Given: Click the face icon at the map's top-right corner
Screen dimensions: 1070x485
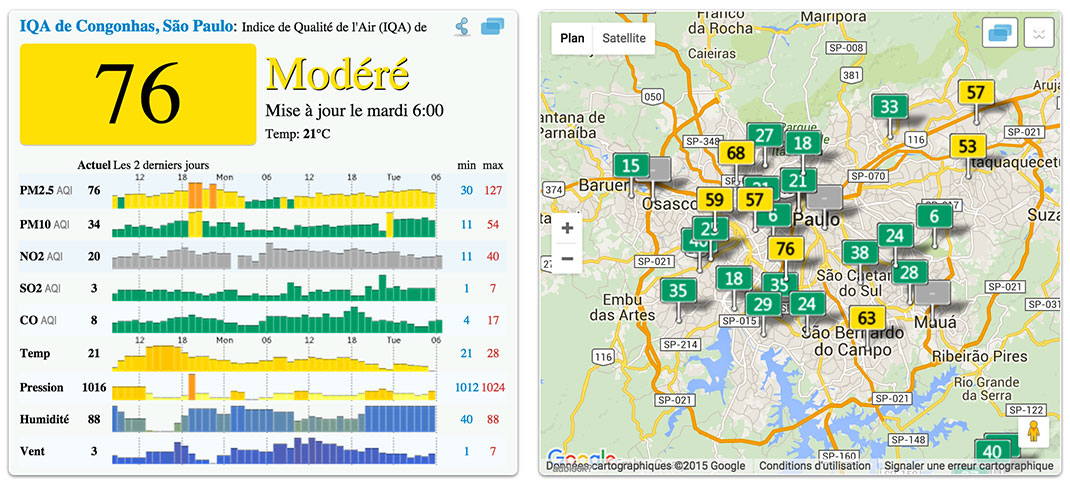Looking at the screenshot, I should pyautogui.click(x=1040, y=33).
